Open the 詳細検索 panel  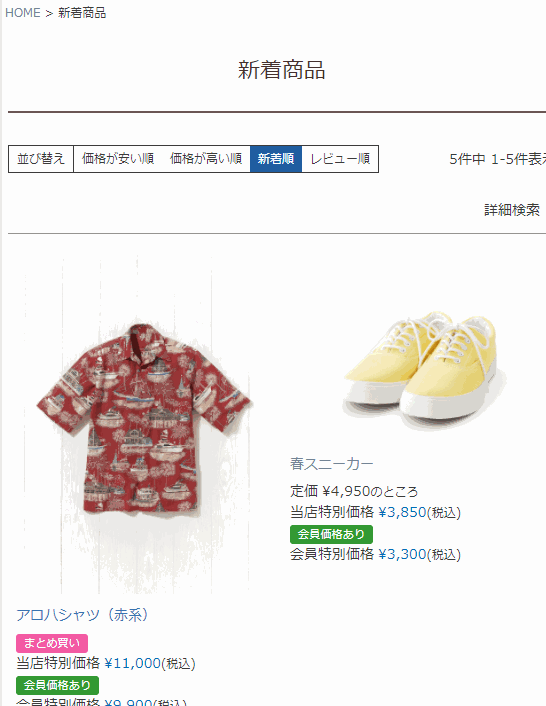pyautogui.click(x=512, y=210)
